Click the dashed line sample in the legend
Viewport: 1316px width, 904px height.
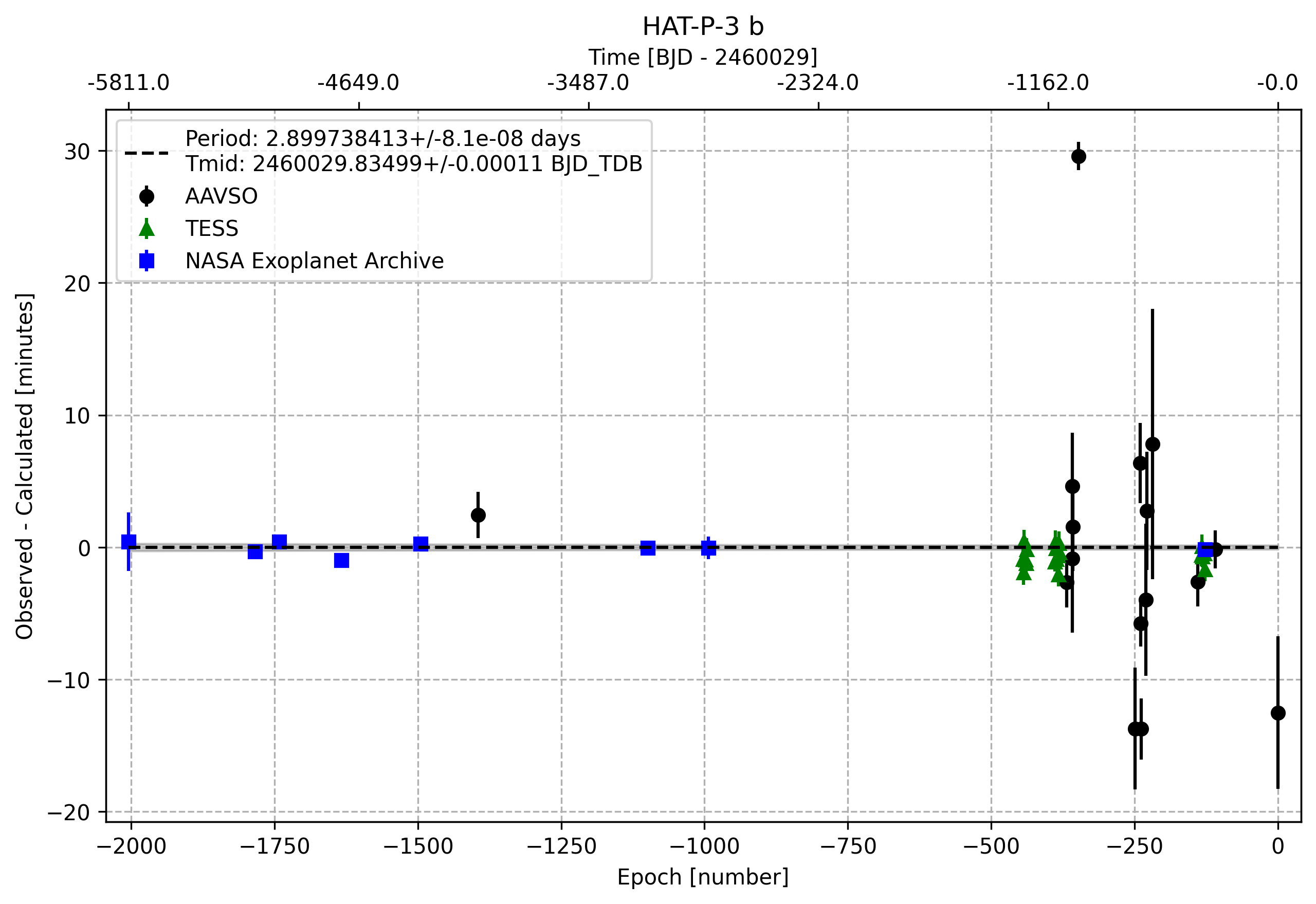[x=147, y=153]
